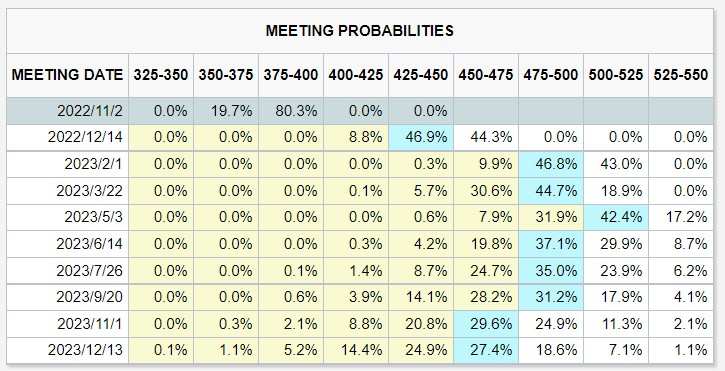Click the 27.4% cell for 2023/12/13

pyautogui.click(x=486, y=350)
